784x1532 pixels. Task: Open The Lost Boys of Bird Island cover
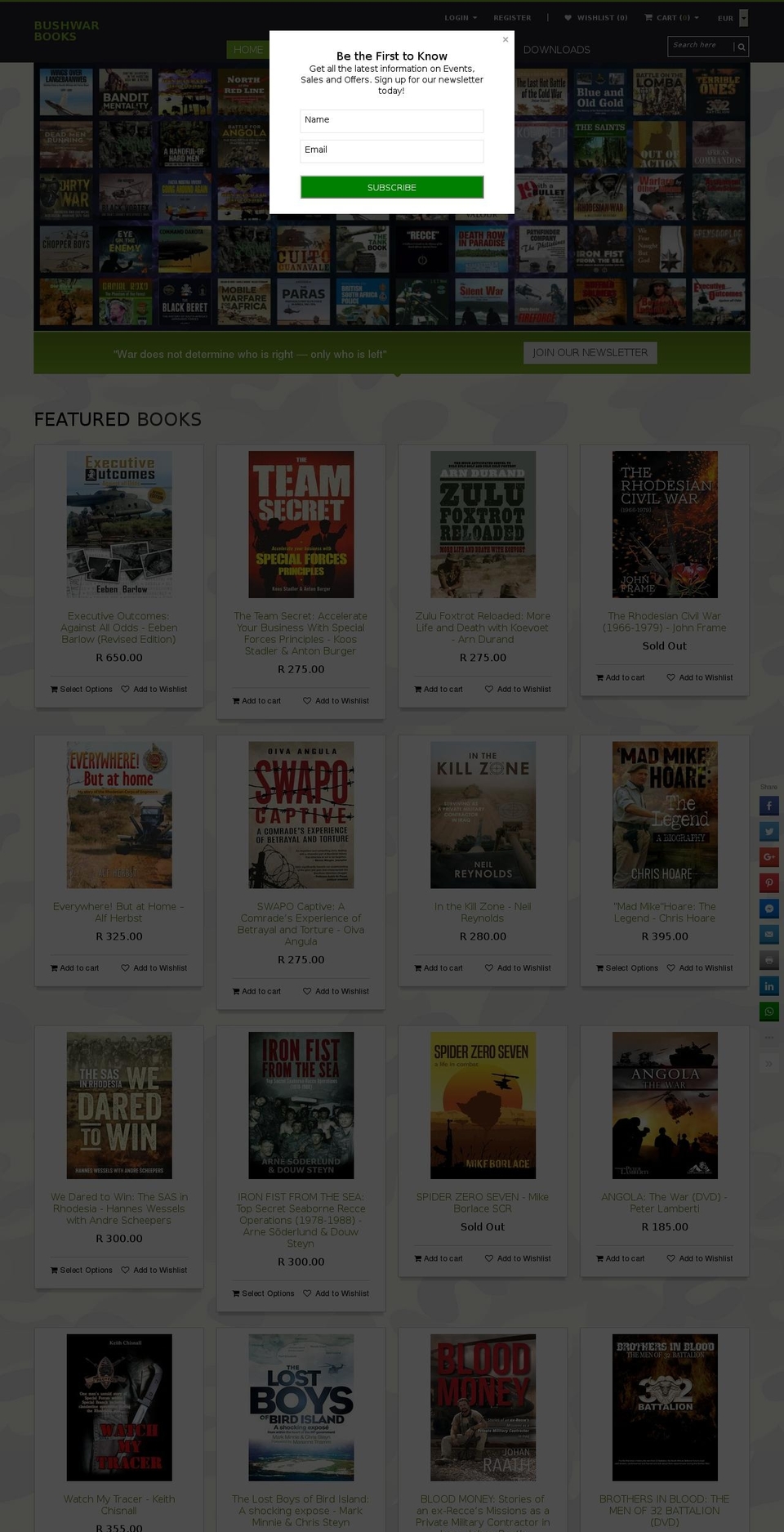pyautogui.click(x=301, y=1408)
